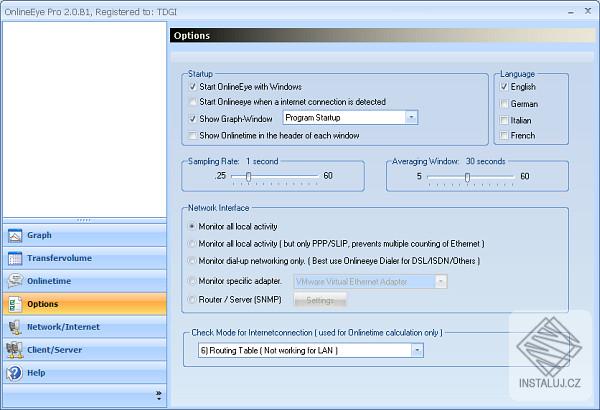The image size is (600, 410).
Task: Show the Client/Server panel
Action: pyautogui.click(x=85, y=350)
